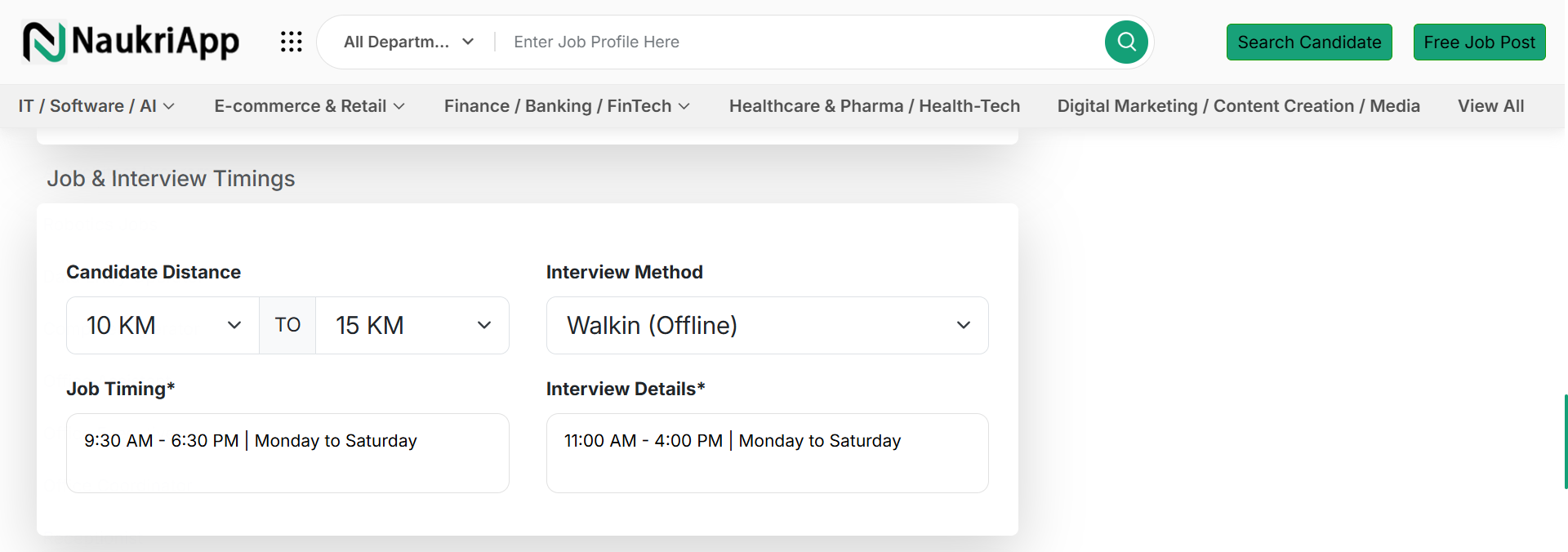Screen dimensions: 1568x552
Task: Type in the Enter Job Profile field
Action: click(x=800, y=42)
